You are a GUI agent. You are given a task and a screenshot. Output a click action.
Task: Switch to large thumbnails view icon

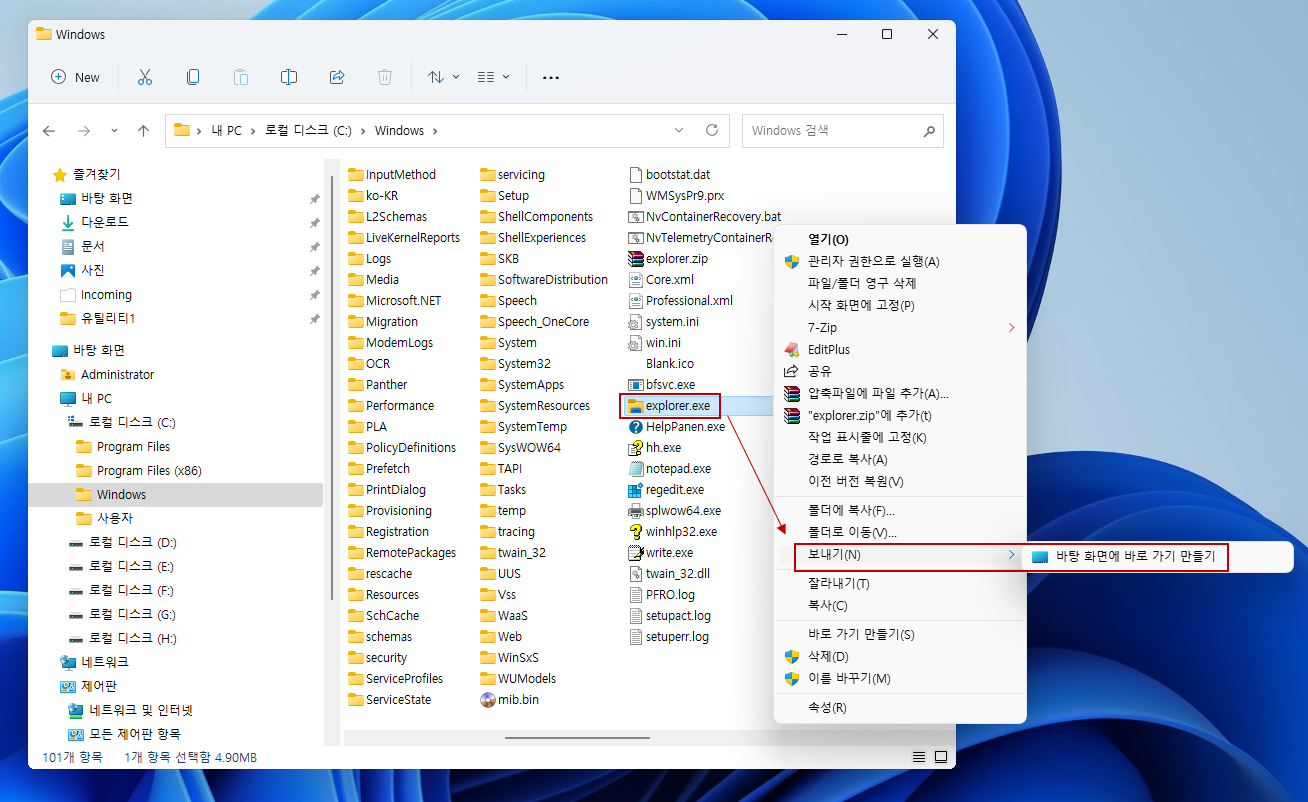click(x=941, y=757)
